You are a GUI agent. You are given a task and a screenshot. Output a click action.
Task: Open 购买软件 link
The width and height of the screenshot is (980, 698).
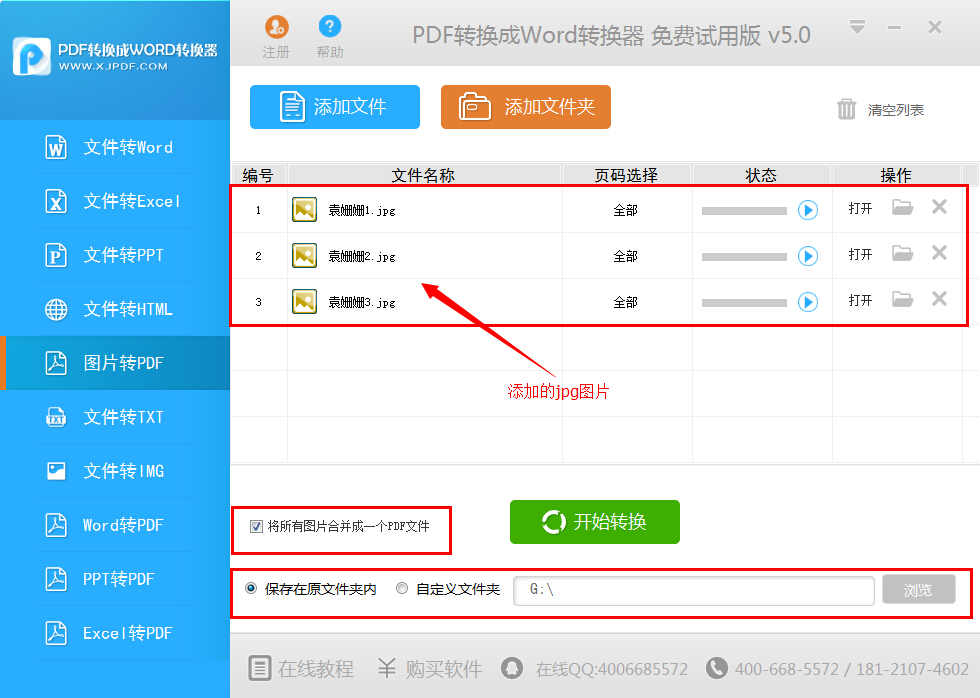coord(430,669)
